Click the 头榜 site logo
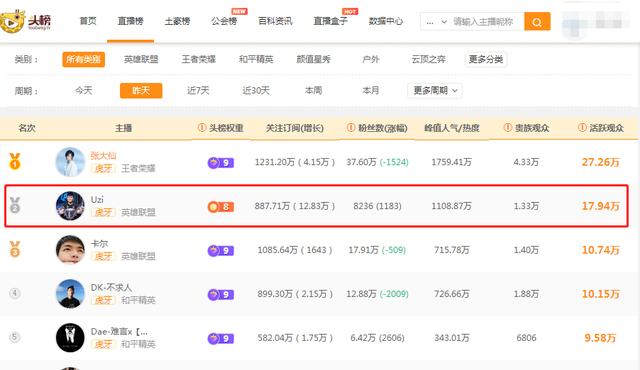 tap(25, 21)
